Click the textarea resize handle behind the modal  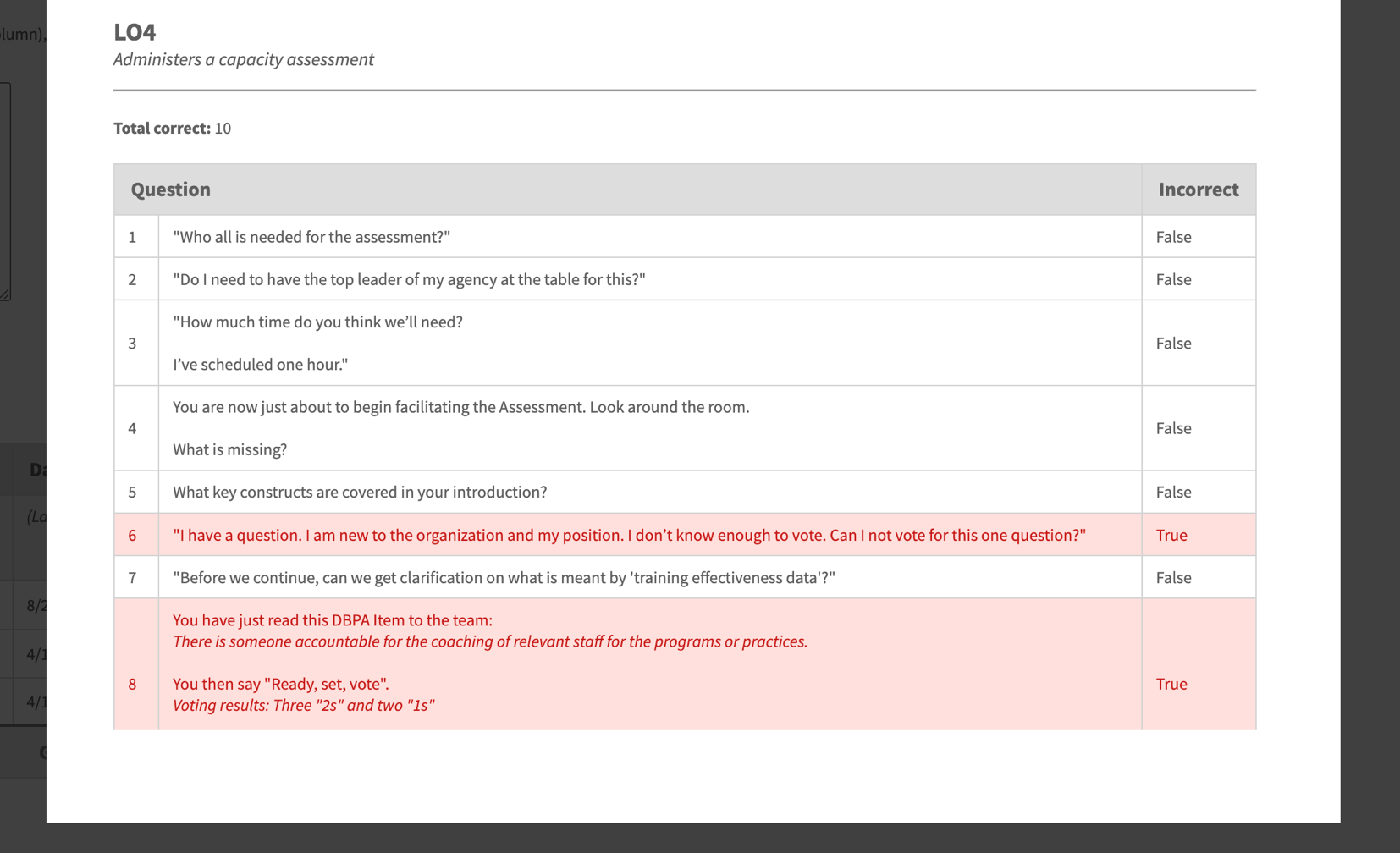coord(6,295)
